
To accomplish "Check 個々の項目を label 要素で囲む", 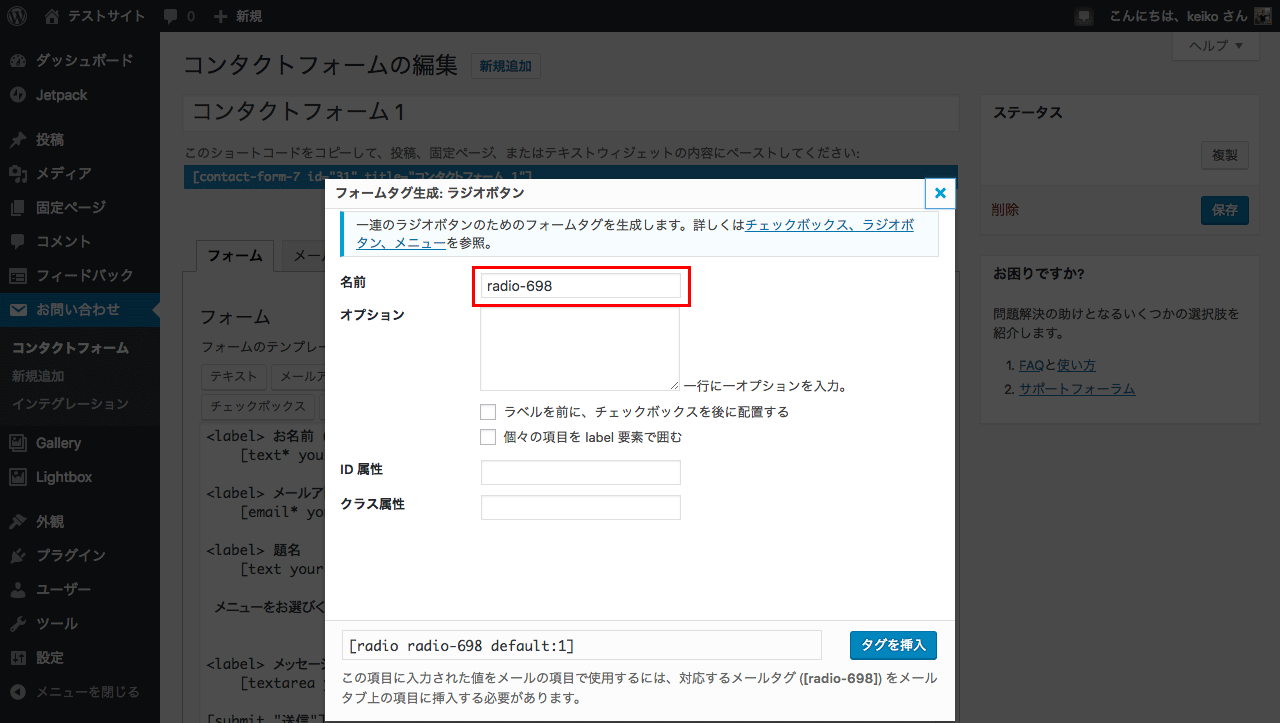I will point(488,437).
